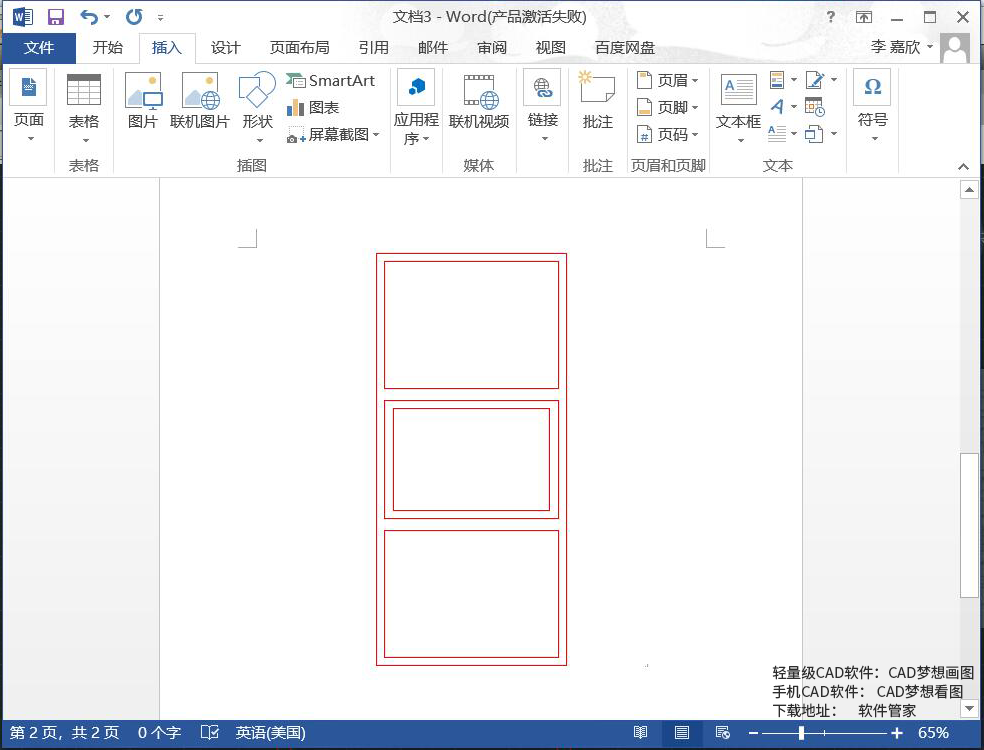
Task: Open the 页码 page number dropdown
Action: pyautogui.click(x=667, y=134)
